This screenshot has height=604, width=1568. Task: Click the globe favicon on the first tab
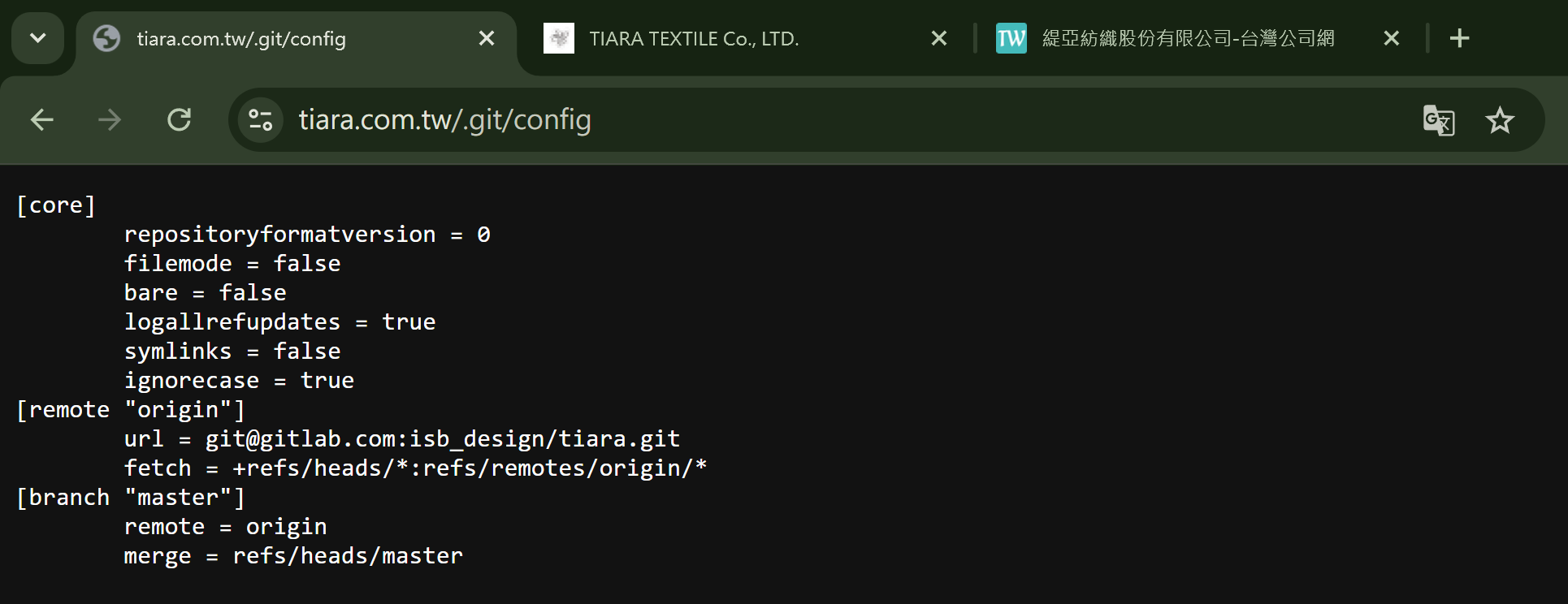(106, 38)
